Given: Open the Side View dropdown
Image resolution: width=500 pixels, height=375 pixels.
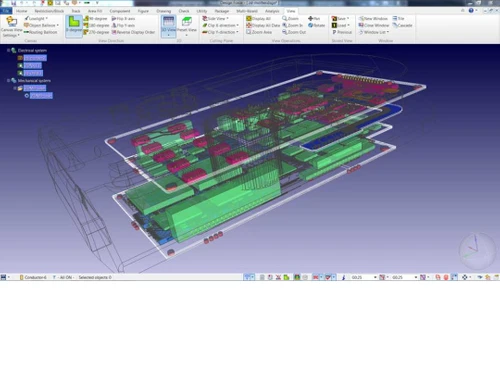Looking at the screenshot, I should 216,19.
